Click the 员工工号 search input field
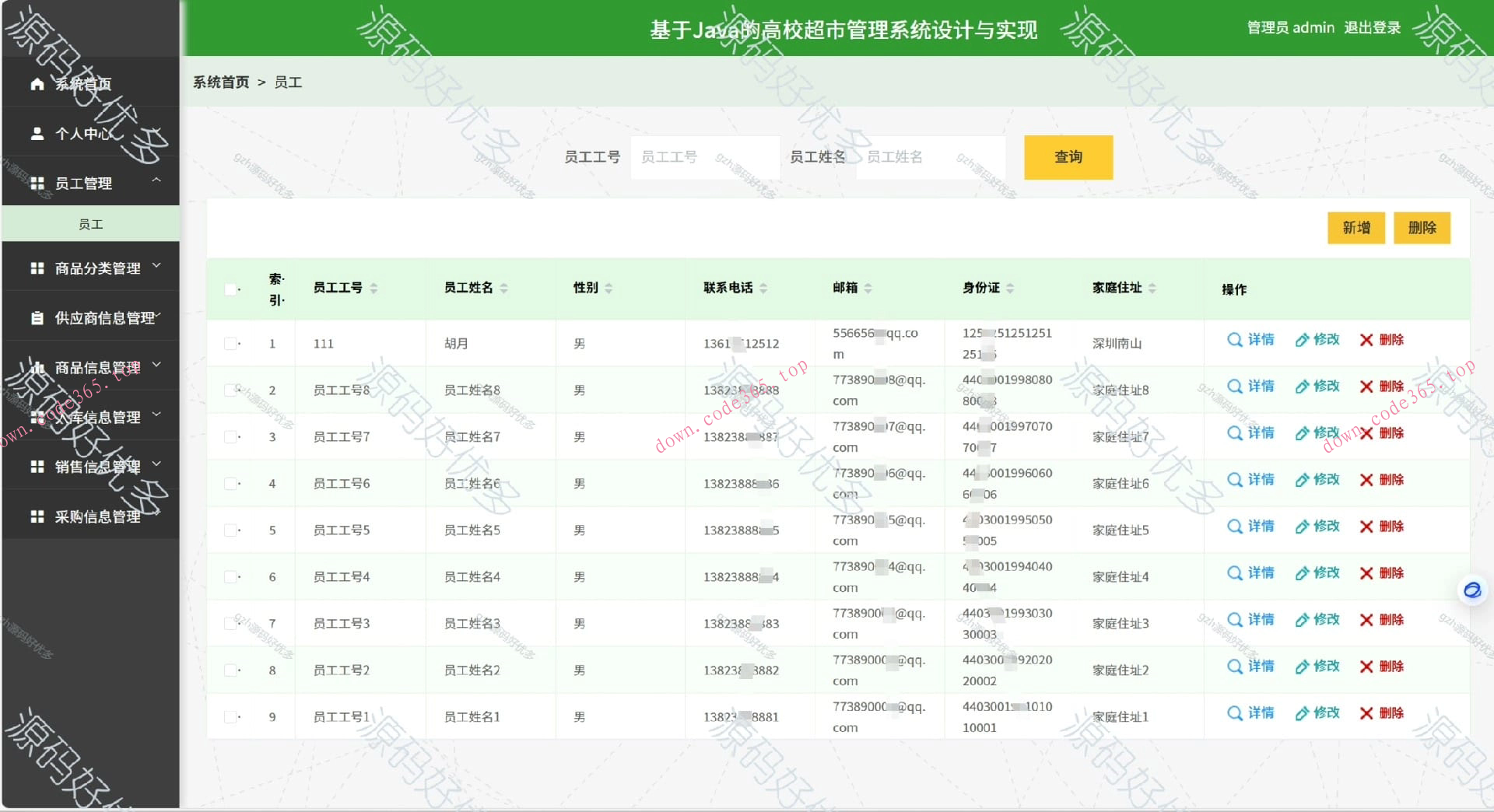 point(704,157)
